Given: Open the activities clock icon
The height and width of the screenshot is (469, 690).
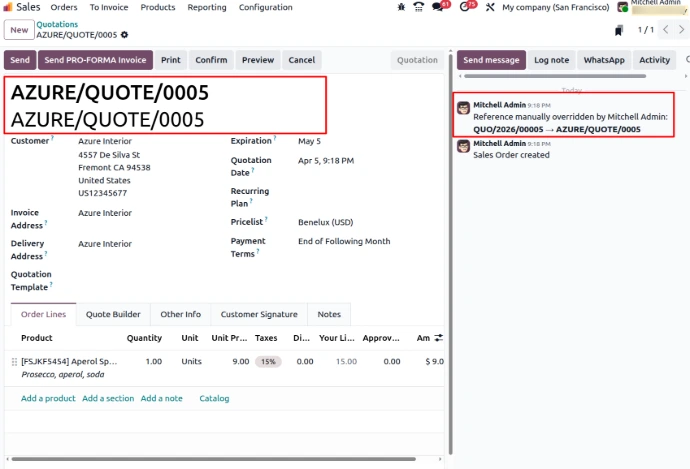Looking at the screenshot, I should (x=465, y=7).
